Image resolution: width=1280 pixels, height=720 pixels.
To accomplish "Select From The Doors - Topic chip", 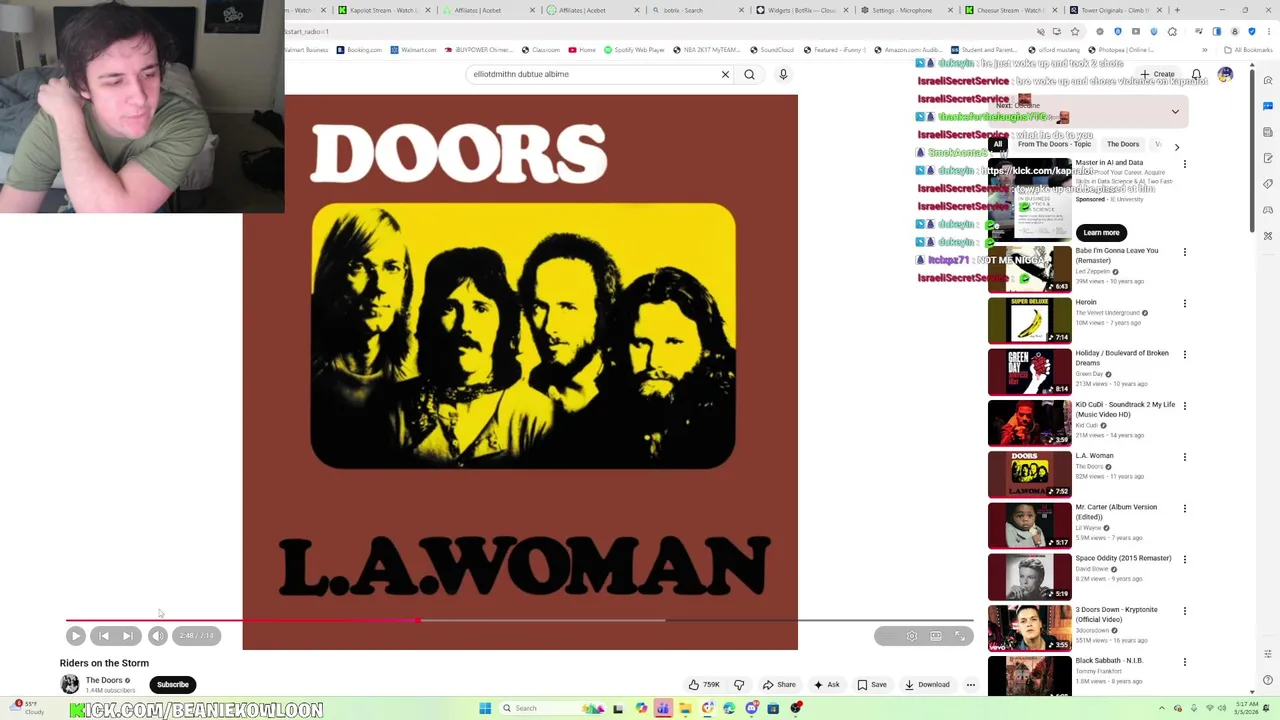I will [x=1054, y=144].
